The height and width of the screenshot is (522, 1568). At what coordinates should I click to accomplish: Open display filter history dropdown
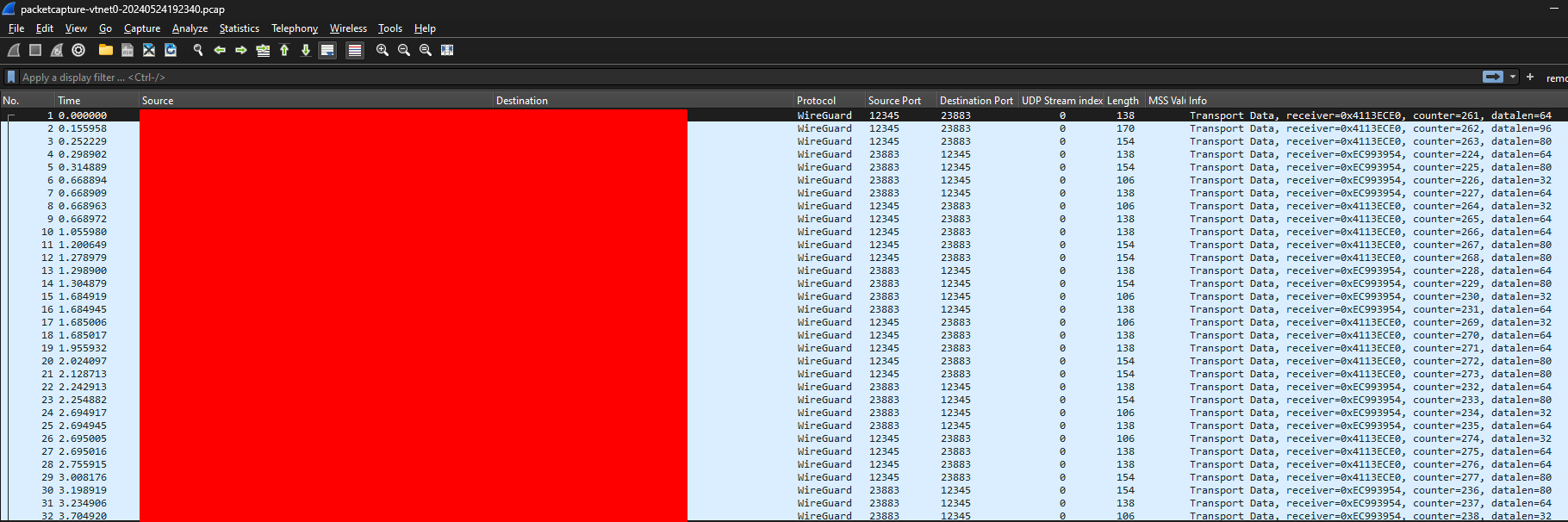tap(1513, 77)
